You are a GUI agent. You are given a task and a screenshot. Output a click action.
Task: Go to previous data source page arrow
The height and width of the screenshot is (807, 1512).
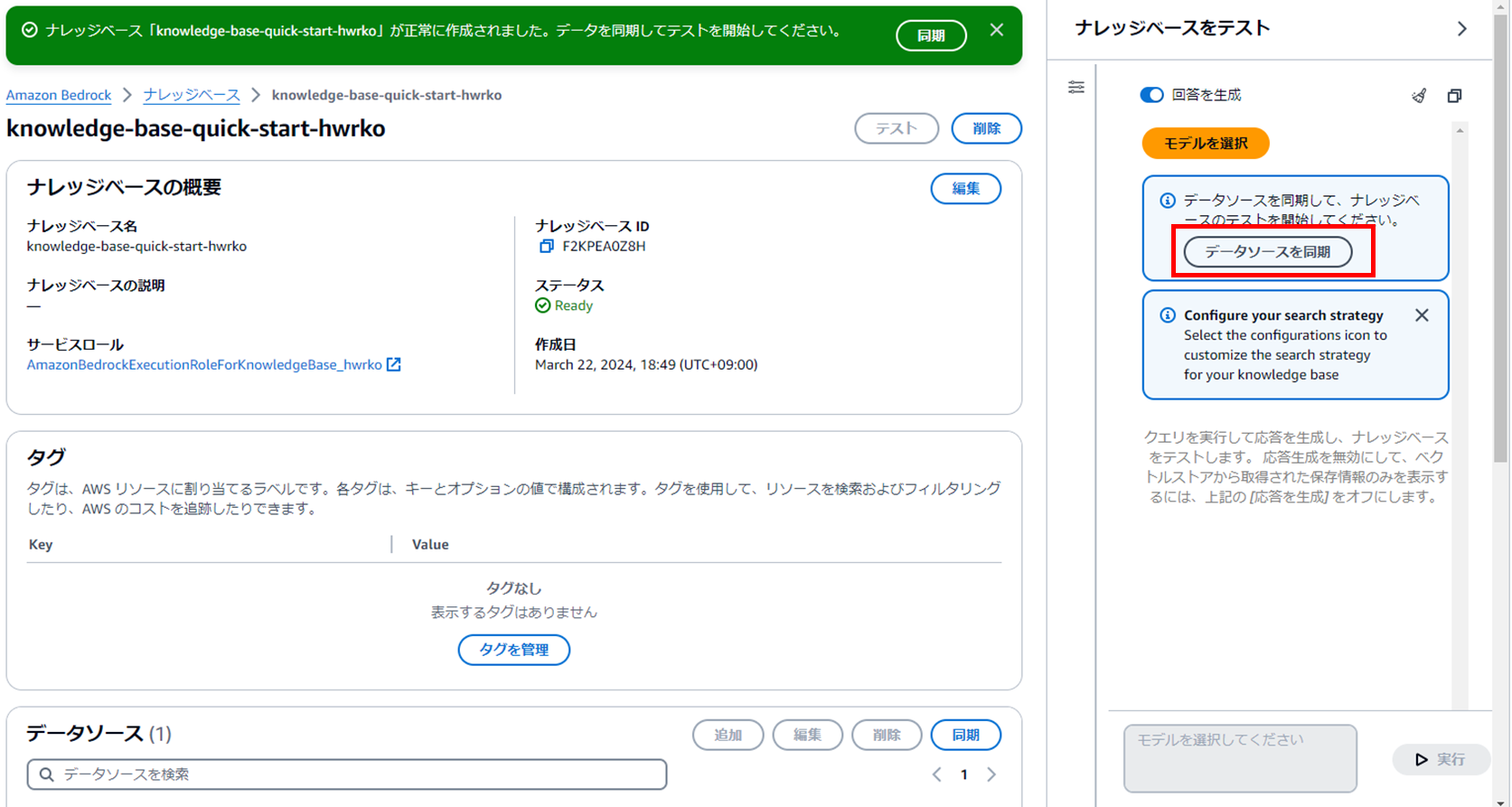coord(936,774)
